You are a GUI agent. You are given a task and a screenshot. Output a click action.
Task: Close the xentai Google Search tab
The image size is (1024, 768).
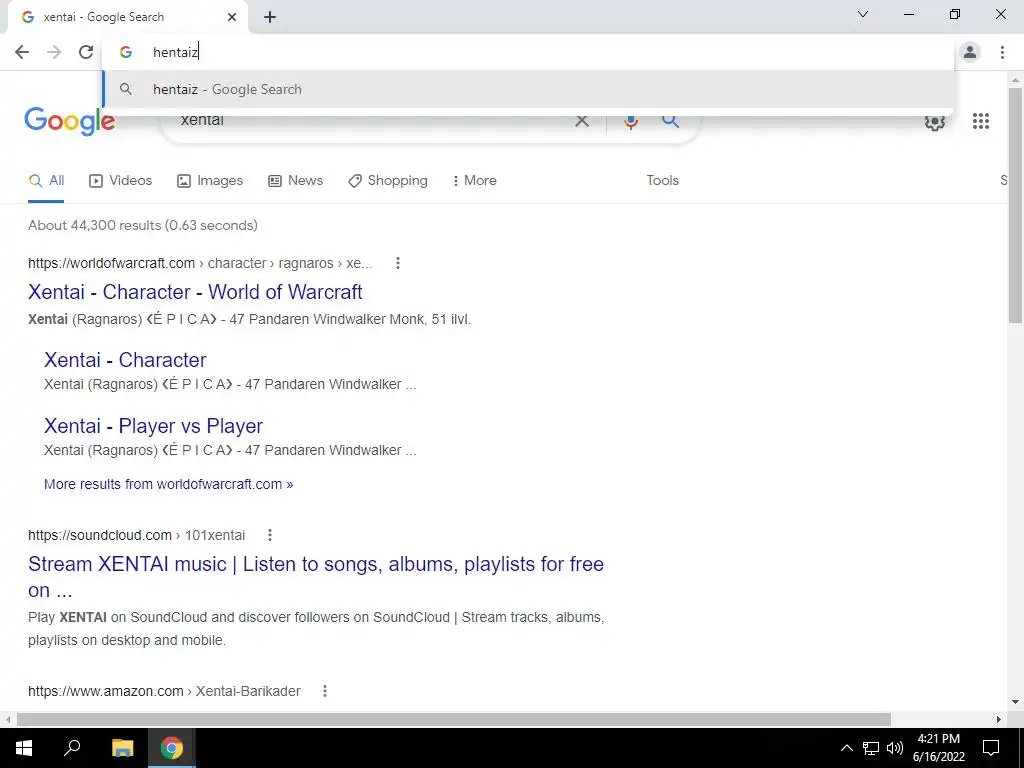[232, 17]
